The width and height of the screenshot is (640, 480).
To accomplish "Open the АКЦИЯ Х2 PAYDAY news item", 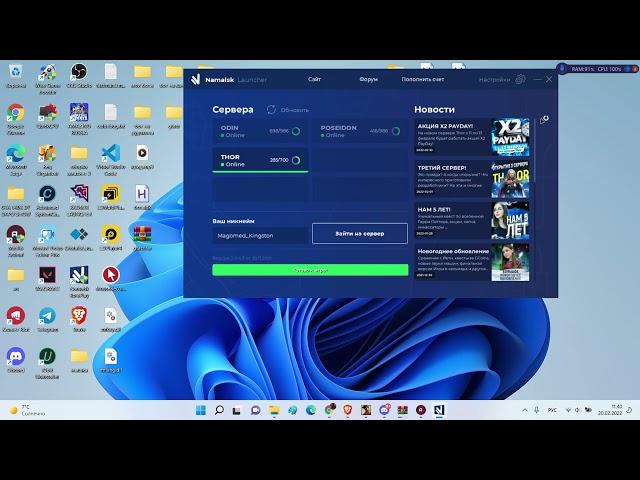I will [472, 137].
